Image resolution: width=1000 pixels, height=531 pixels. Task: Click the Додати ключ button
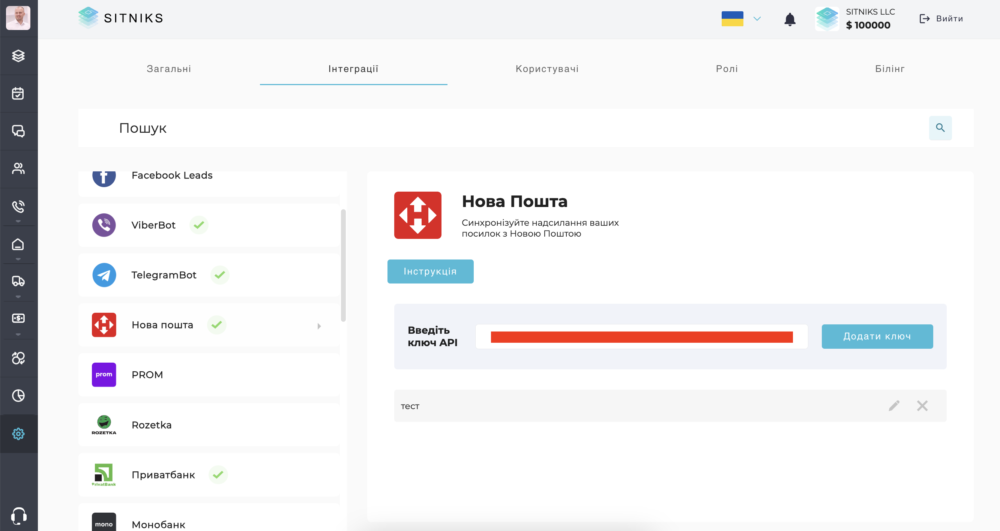coord(877,337)
